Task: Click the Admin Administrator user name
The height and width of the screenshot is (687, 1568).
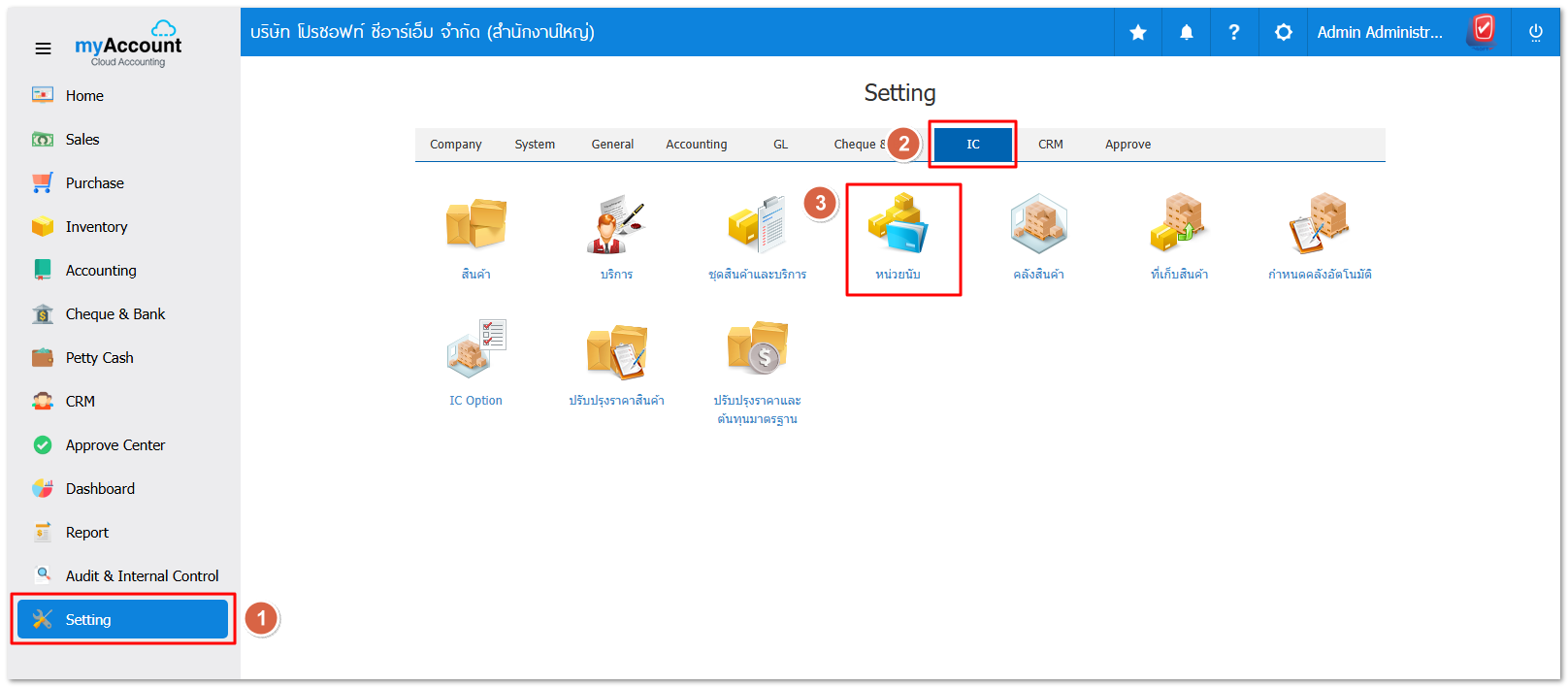Action: click(1379, 33)
